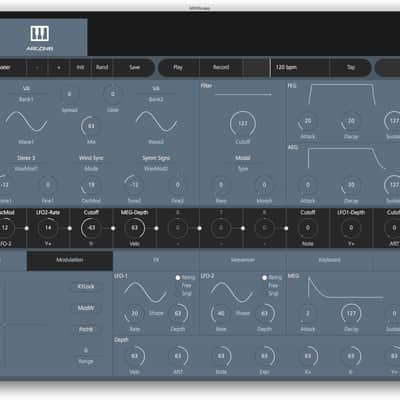Viewport: 400px width, 400px height.
Task: Click the filter Morph knob
Action: tap(264, 185)
